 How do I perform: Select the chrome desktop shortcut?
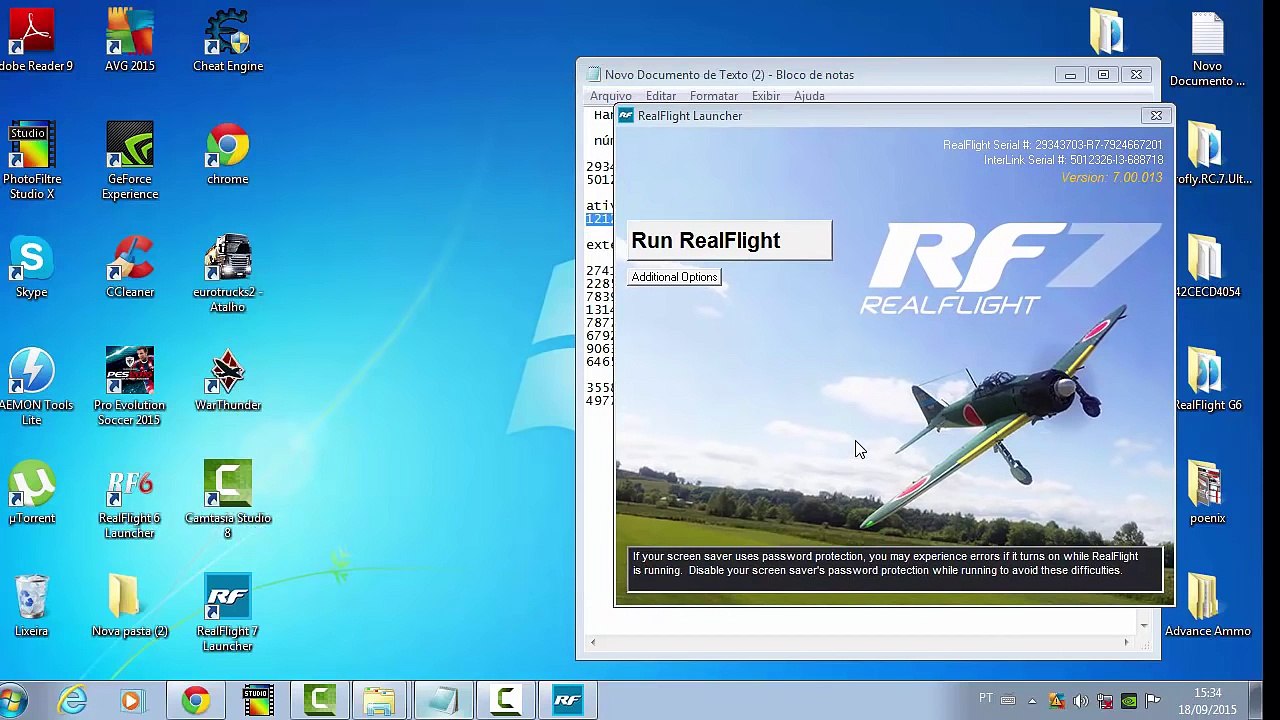pyautogui.click(x=228, y=155)
